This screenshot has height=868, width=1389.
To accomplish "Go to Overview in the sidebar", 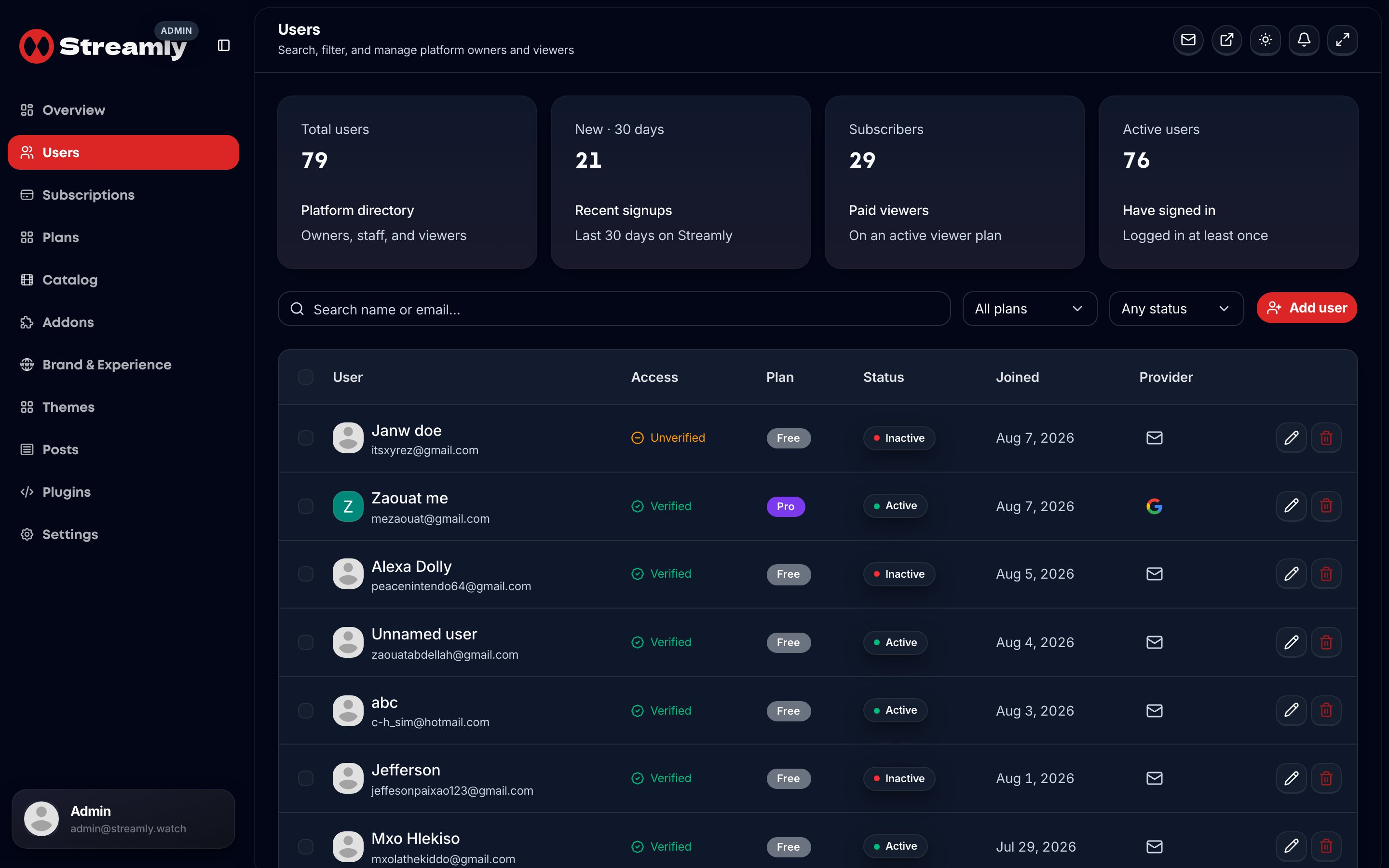I will pyautogui.click(x=123, y=110).
